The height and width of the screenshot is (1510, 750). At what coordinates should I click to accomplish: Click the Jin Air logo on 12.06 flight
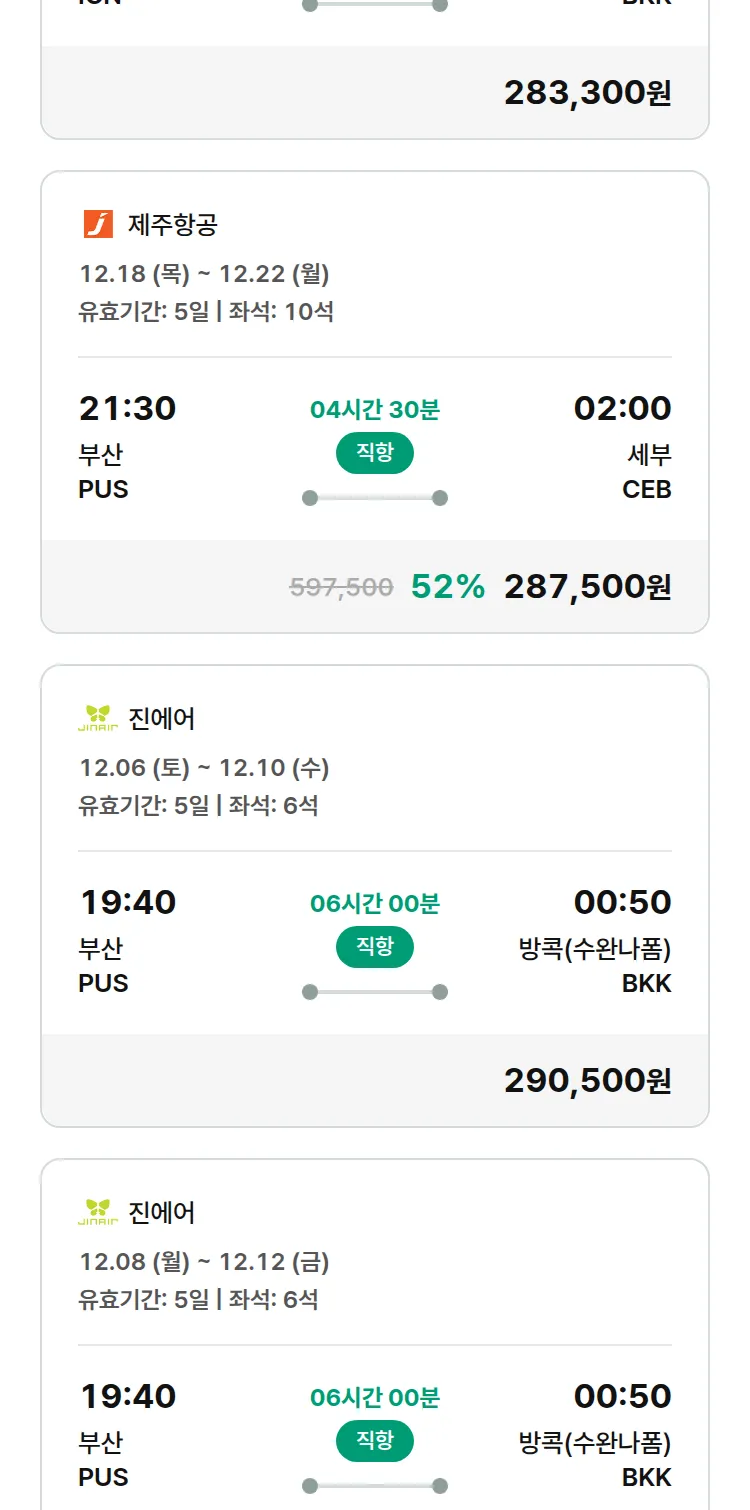98,718
